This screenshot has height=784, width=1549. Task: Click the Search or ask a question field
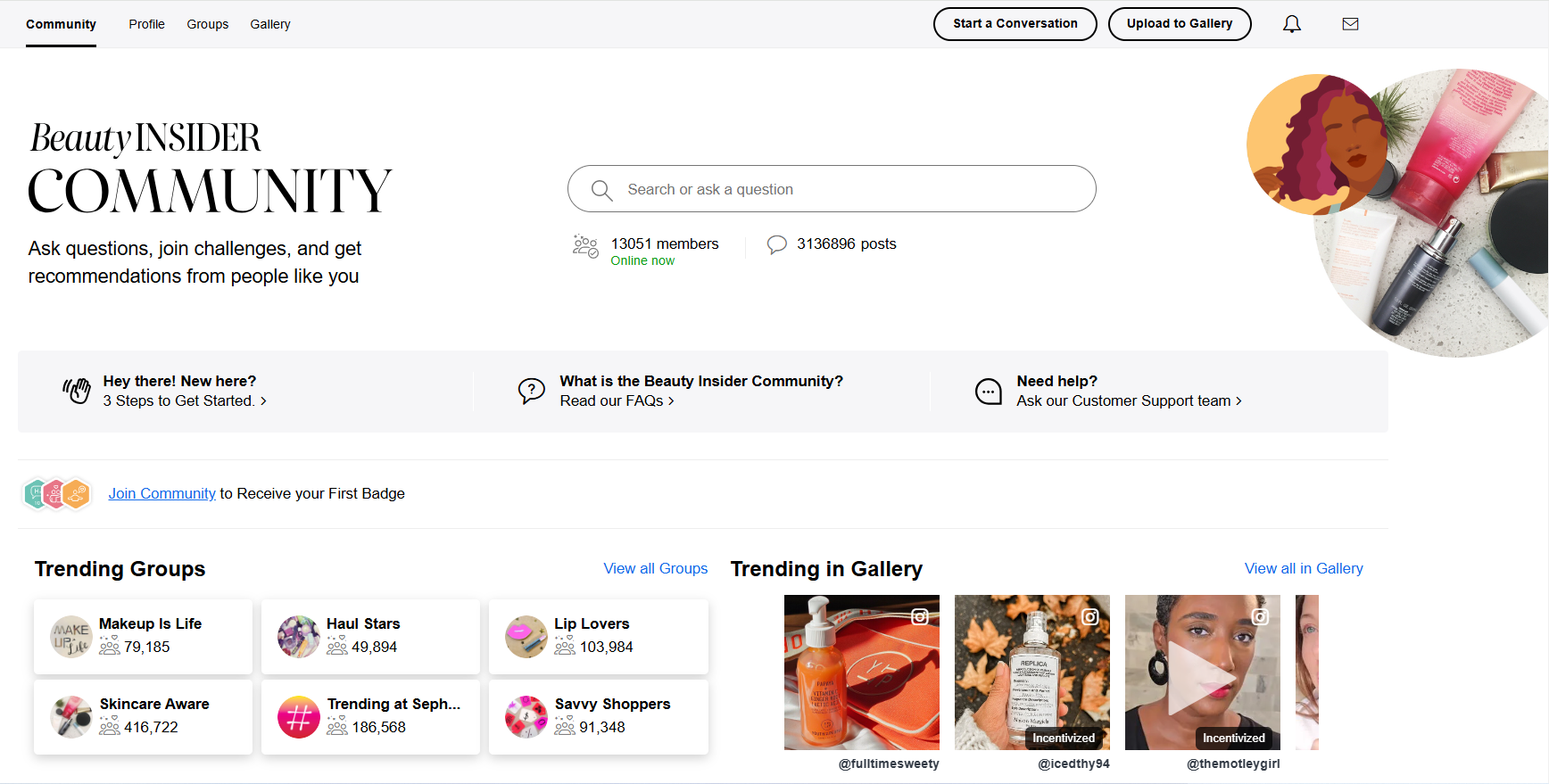pos(832,189)
